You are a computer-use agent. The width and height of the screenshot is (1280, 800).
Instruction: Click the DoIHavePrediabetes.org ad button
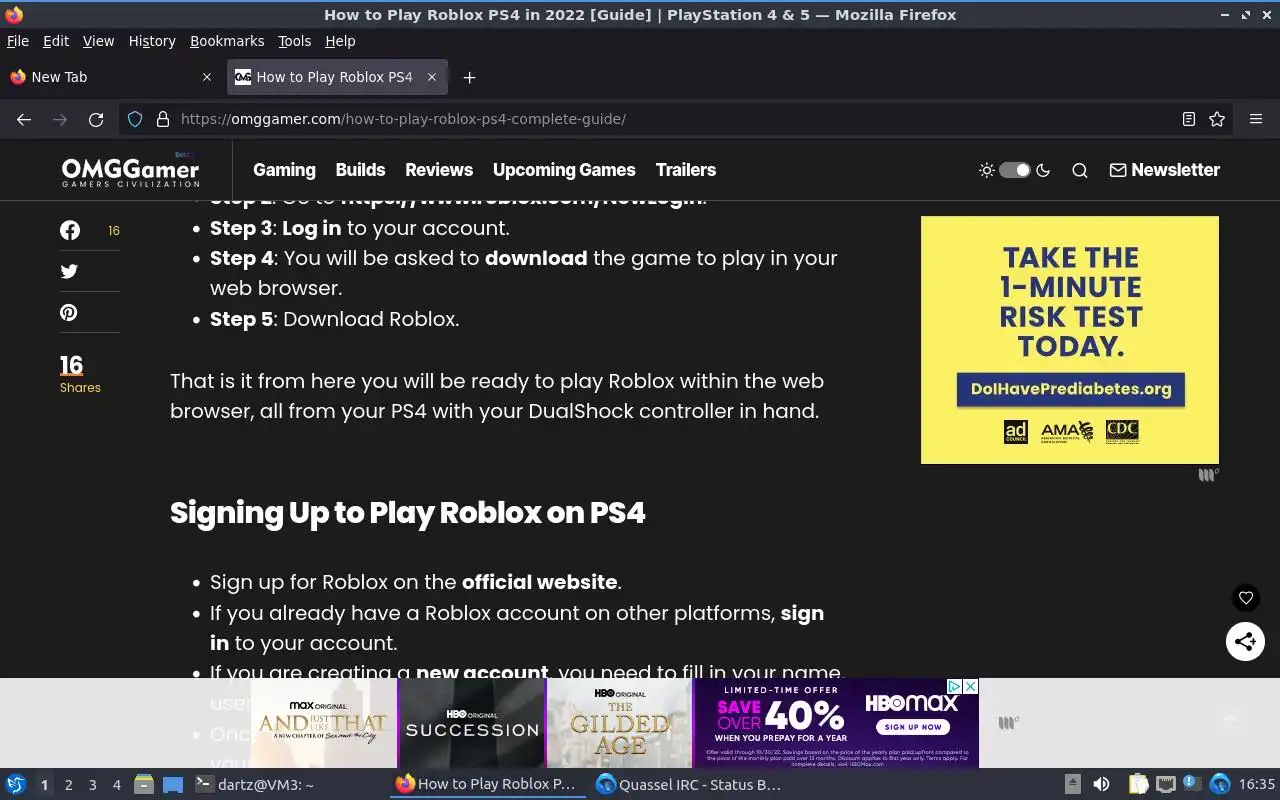1070,389
